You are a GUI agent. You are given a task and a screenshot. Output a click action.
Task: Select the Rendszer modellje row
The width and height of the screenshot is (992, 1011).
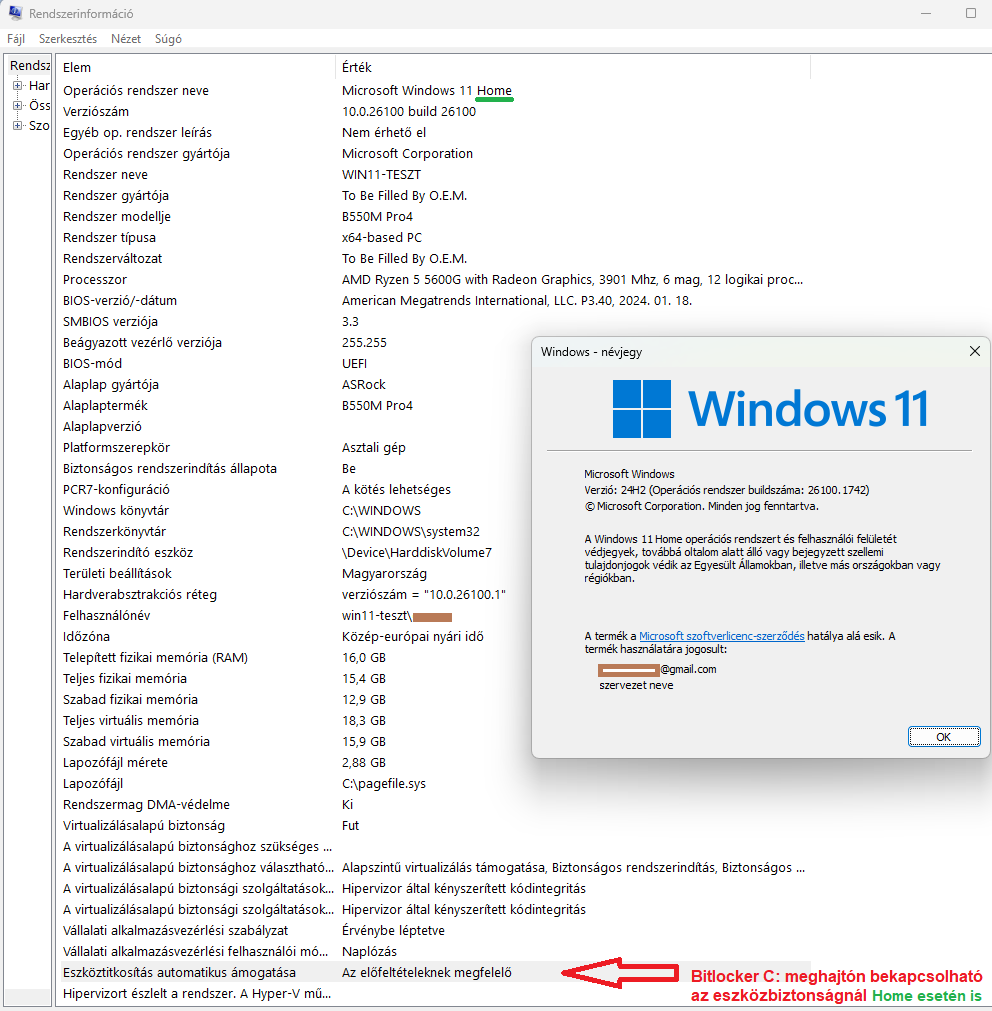click(436, 217)
